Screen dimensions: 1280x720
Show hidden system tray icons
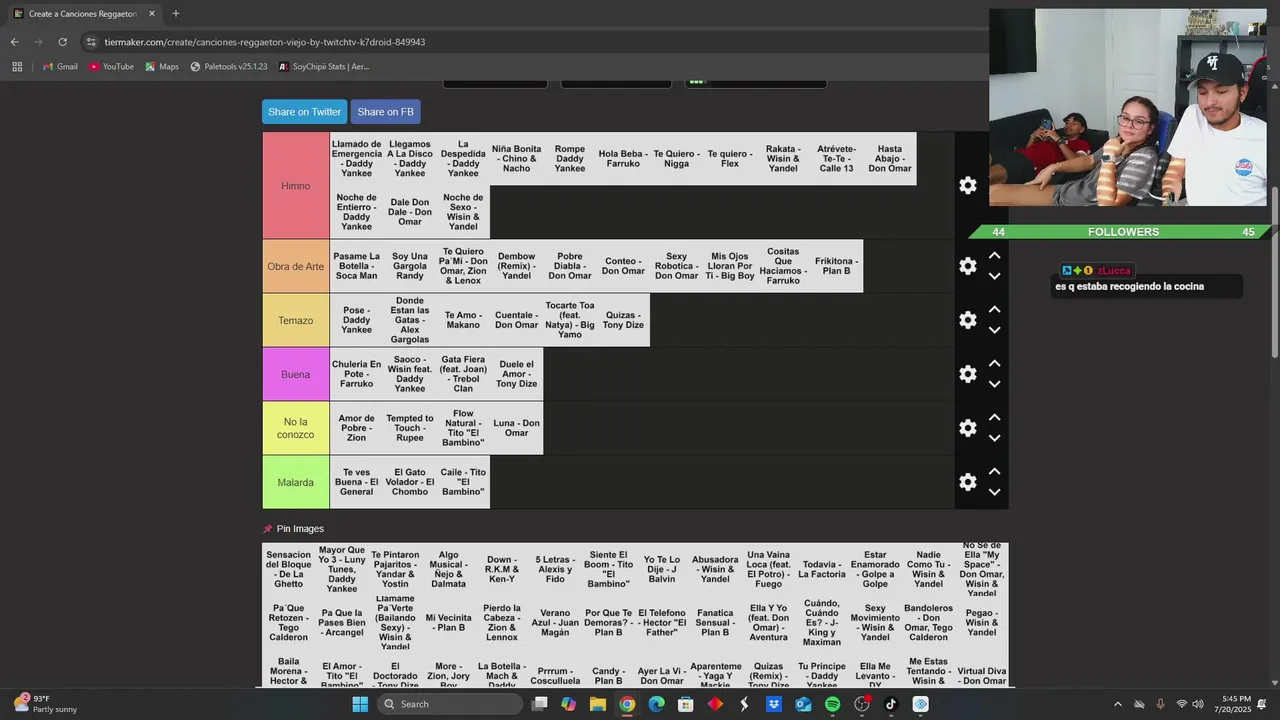(x=1117, y=704)
